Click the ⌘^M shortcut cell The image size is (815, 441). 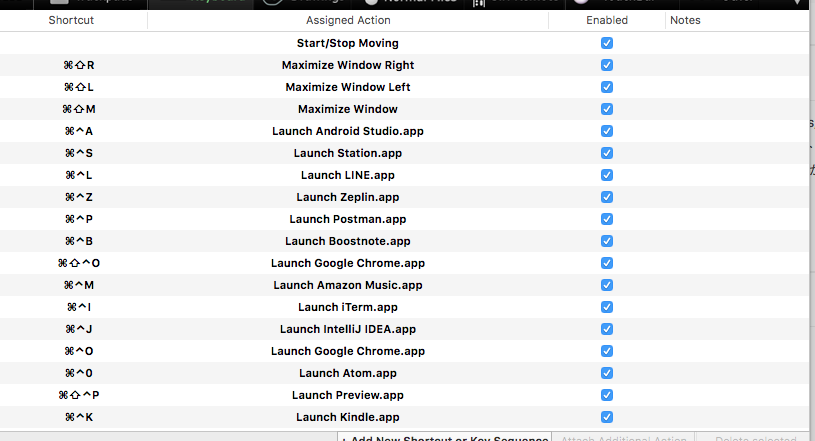point(79,285)
